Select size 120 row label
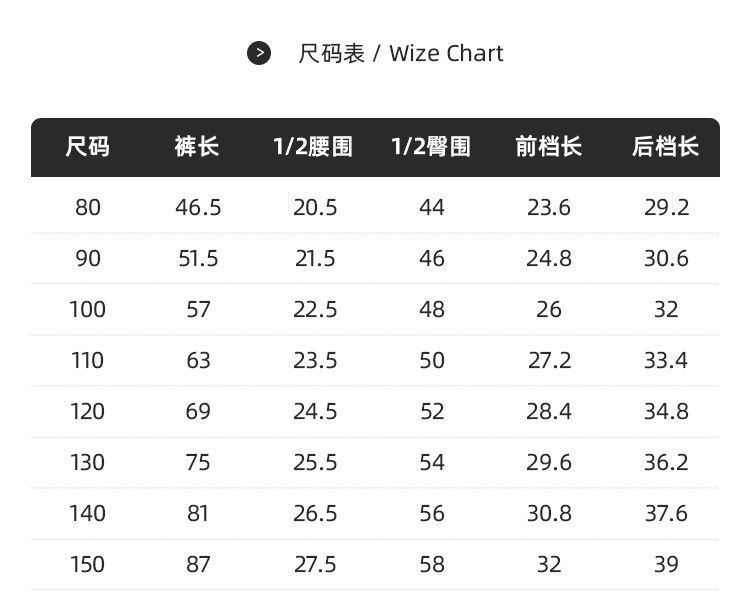The height and width of the screenshot is (607, 750). tap(88, 412)
